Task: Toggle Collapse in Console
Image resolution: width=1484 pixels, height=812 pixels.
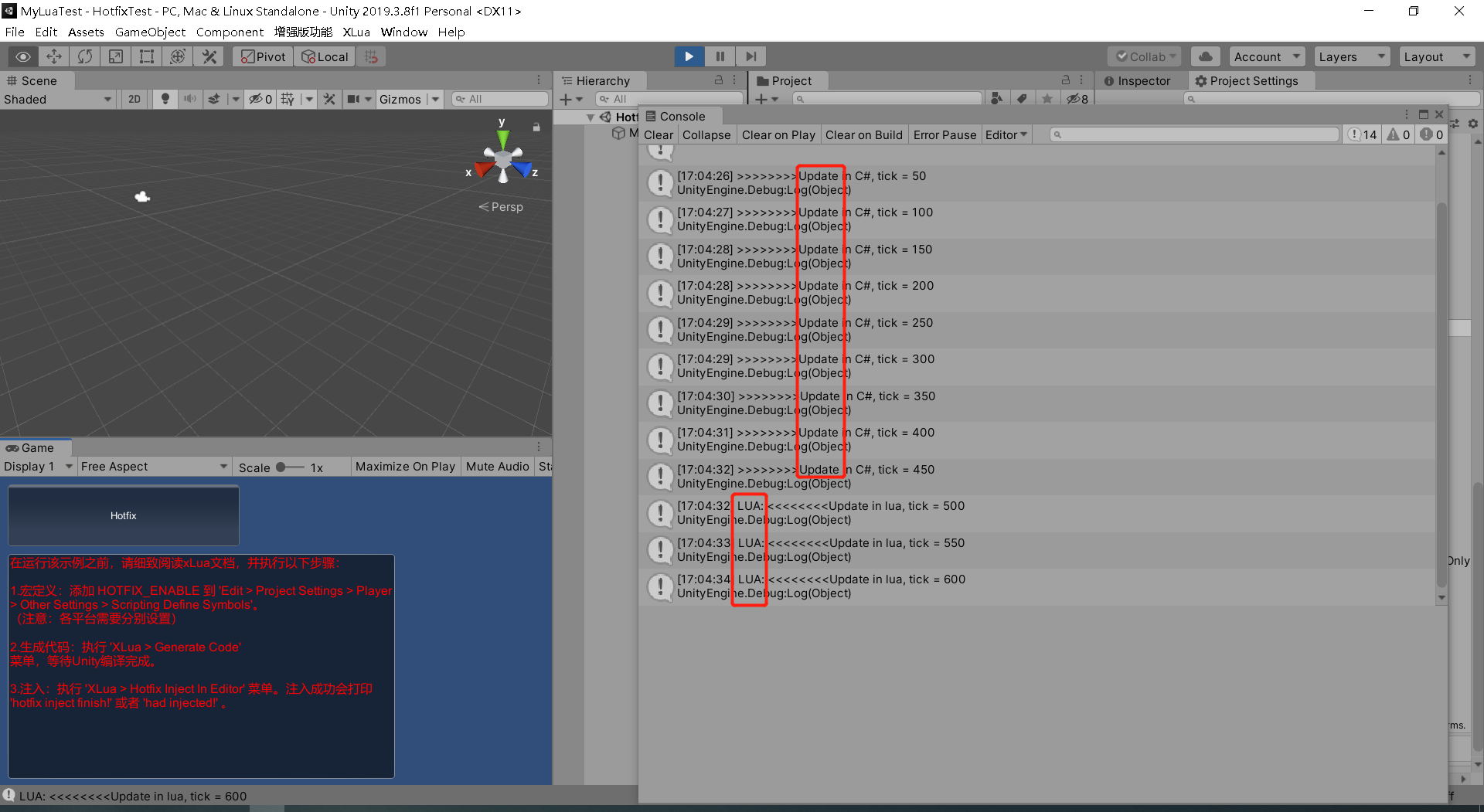Action: (x=706, y=134)
